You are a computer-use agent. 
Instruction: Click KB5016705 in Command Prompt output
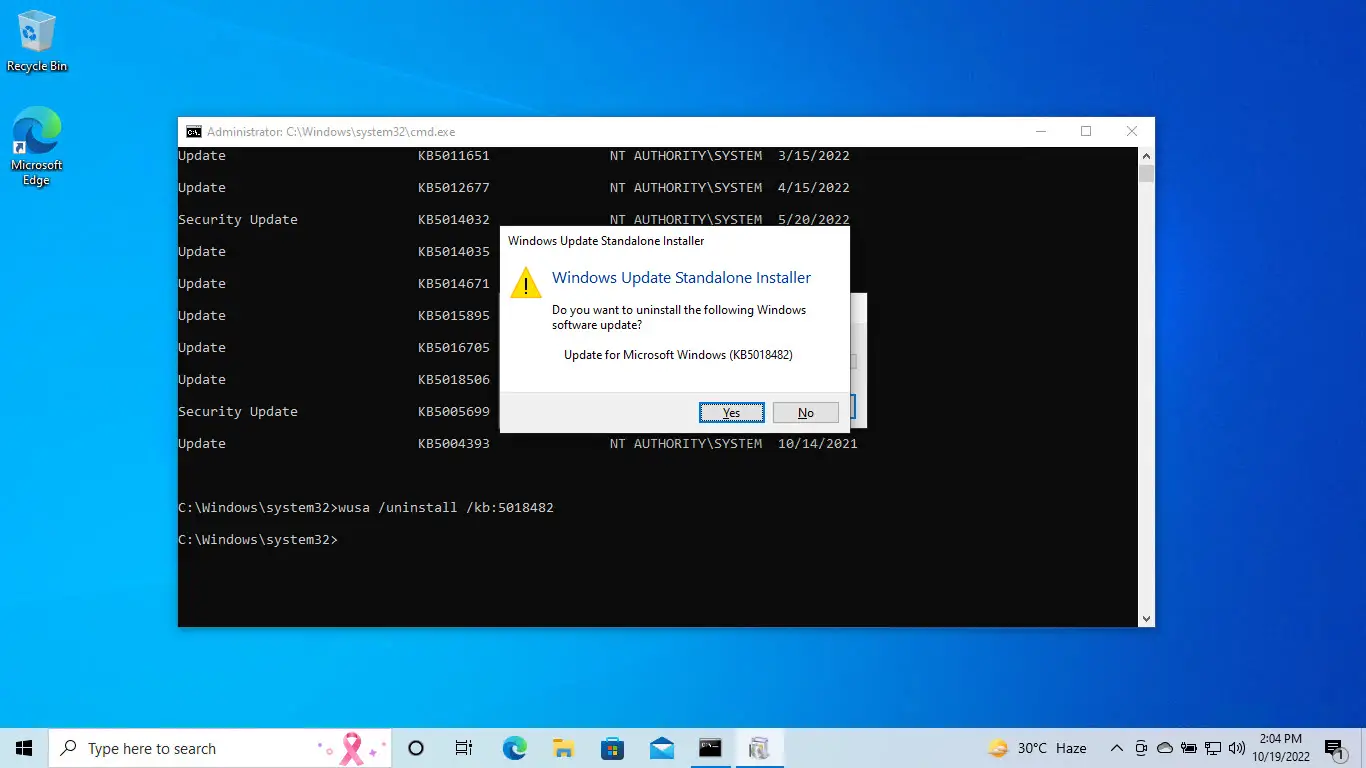[x=454, y=348]
